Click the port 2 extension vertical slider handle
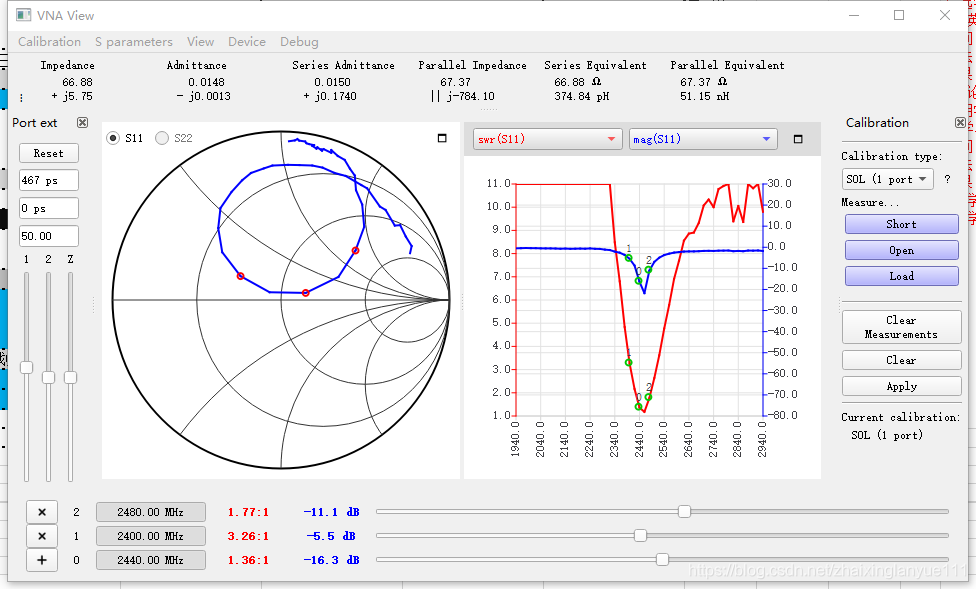Viewport: 976px width, 589px height. point(48,377)
